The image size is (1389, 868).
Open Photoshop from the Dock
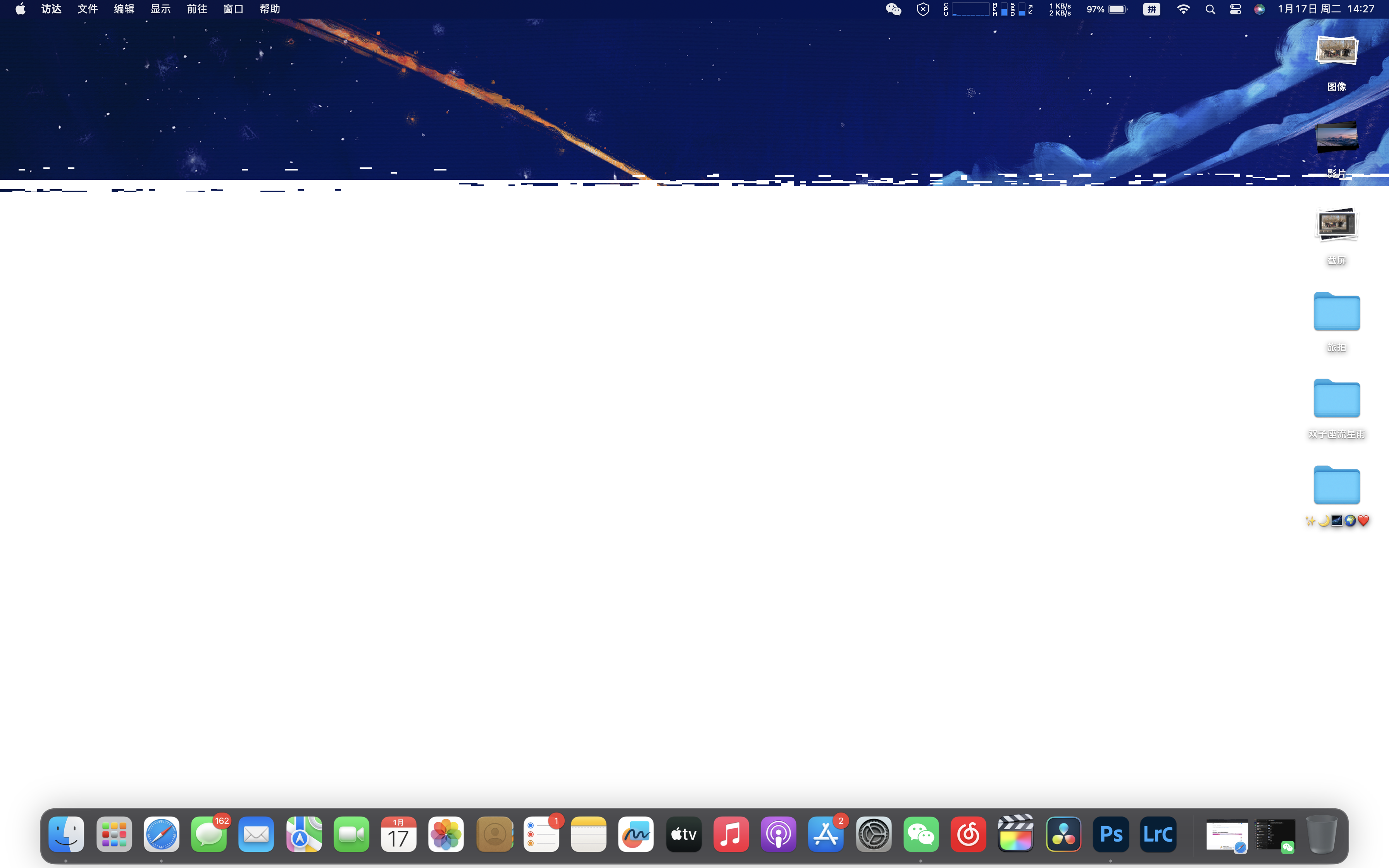point(1111,834)
